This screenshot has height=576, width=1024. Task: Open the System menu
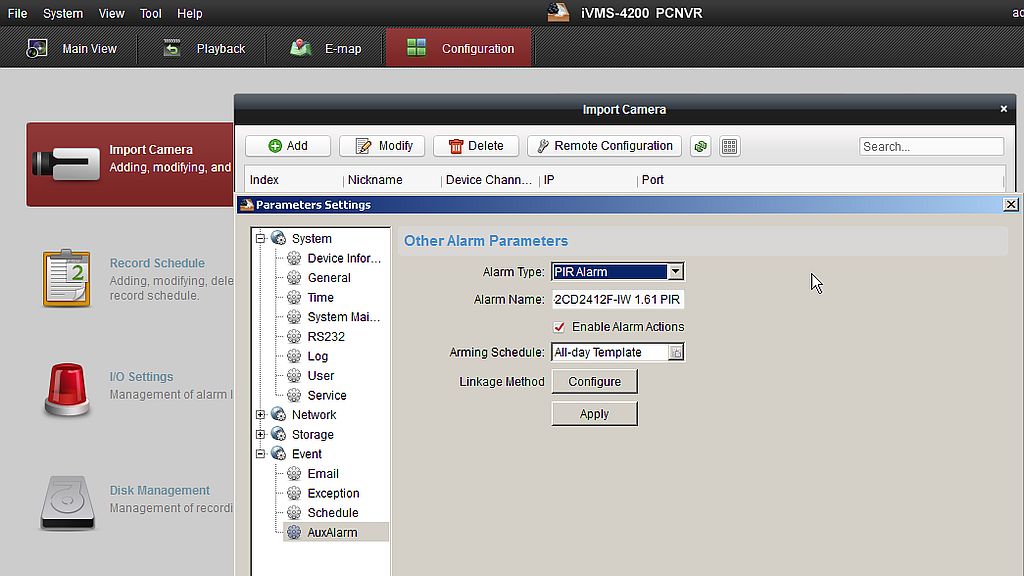(63, 13)
